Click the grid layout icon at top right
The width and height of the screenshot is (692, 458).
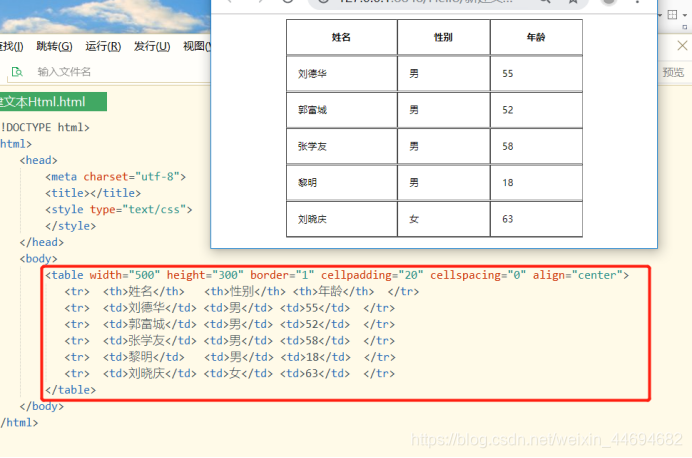tap(672, 15)
